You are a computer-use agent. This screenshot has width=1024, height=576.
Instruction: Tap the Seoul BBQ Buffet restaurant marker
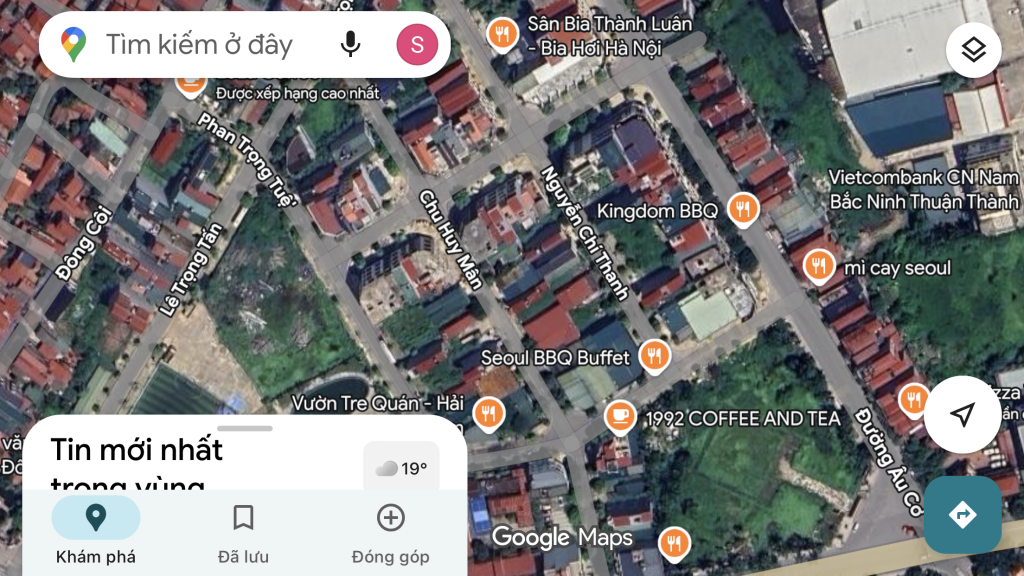[655, 355]
